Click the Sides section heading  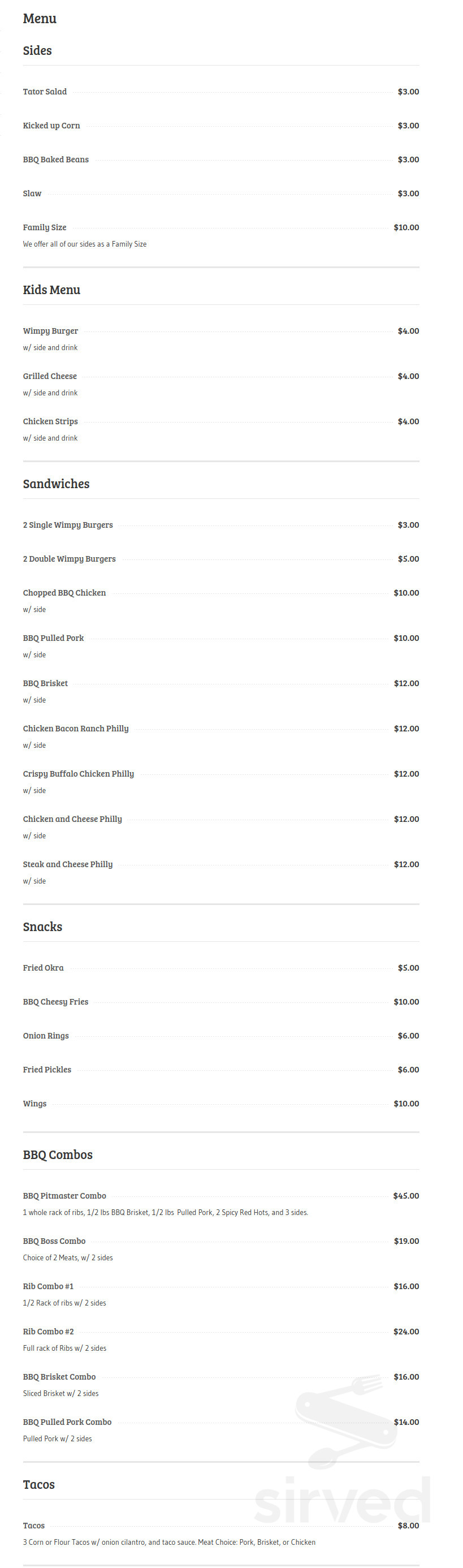(37, 50)
